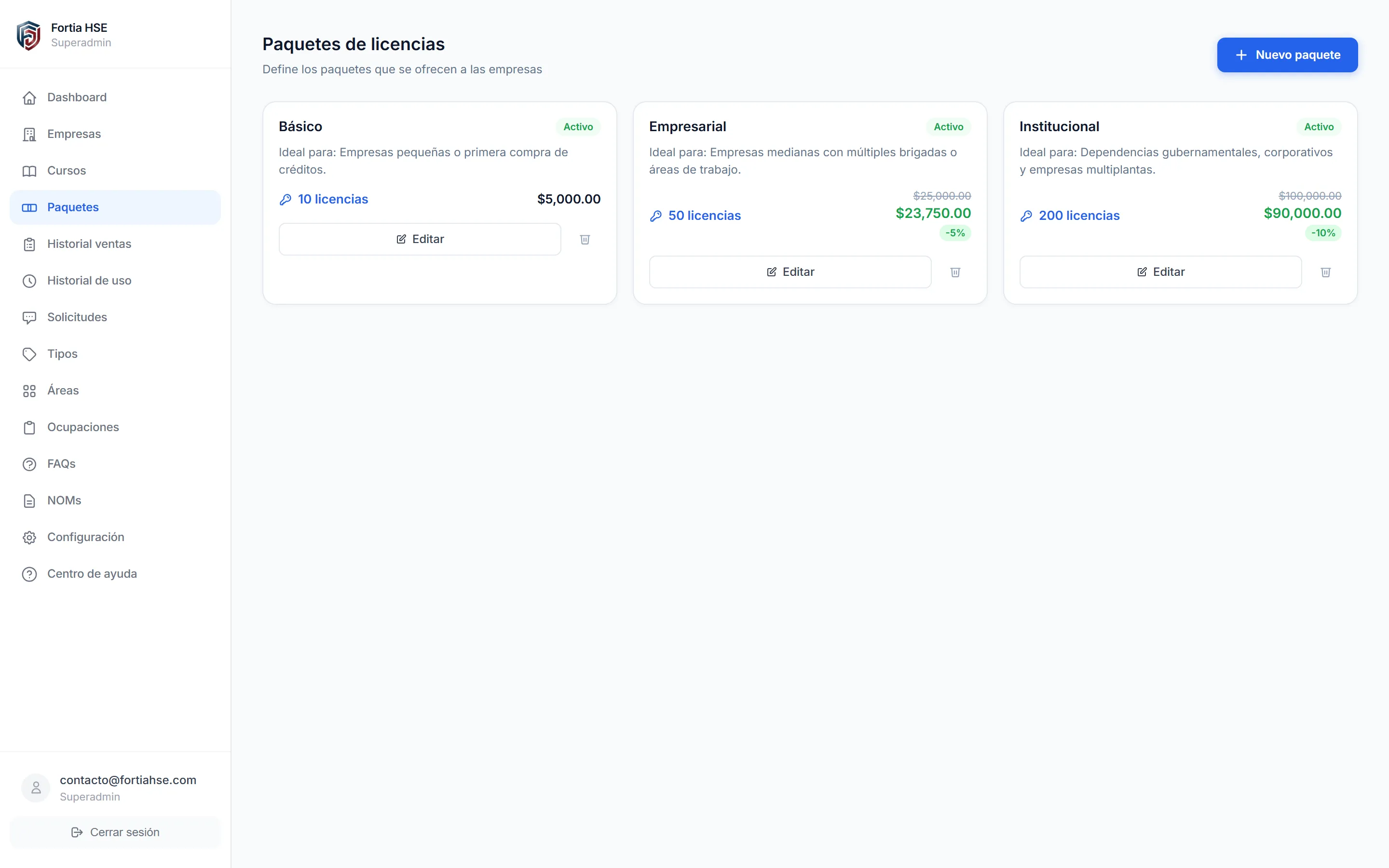Click the Activo badge on Básico card
The image size is (1389, 868).
click(x=578, y=127)
